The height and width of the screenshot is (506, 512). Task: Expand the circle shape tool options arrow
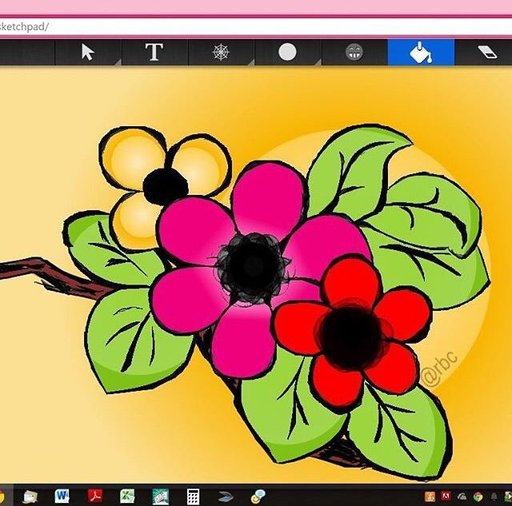tap(317, 62)
